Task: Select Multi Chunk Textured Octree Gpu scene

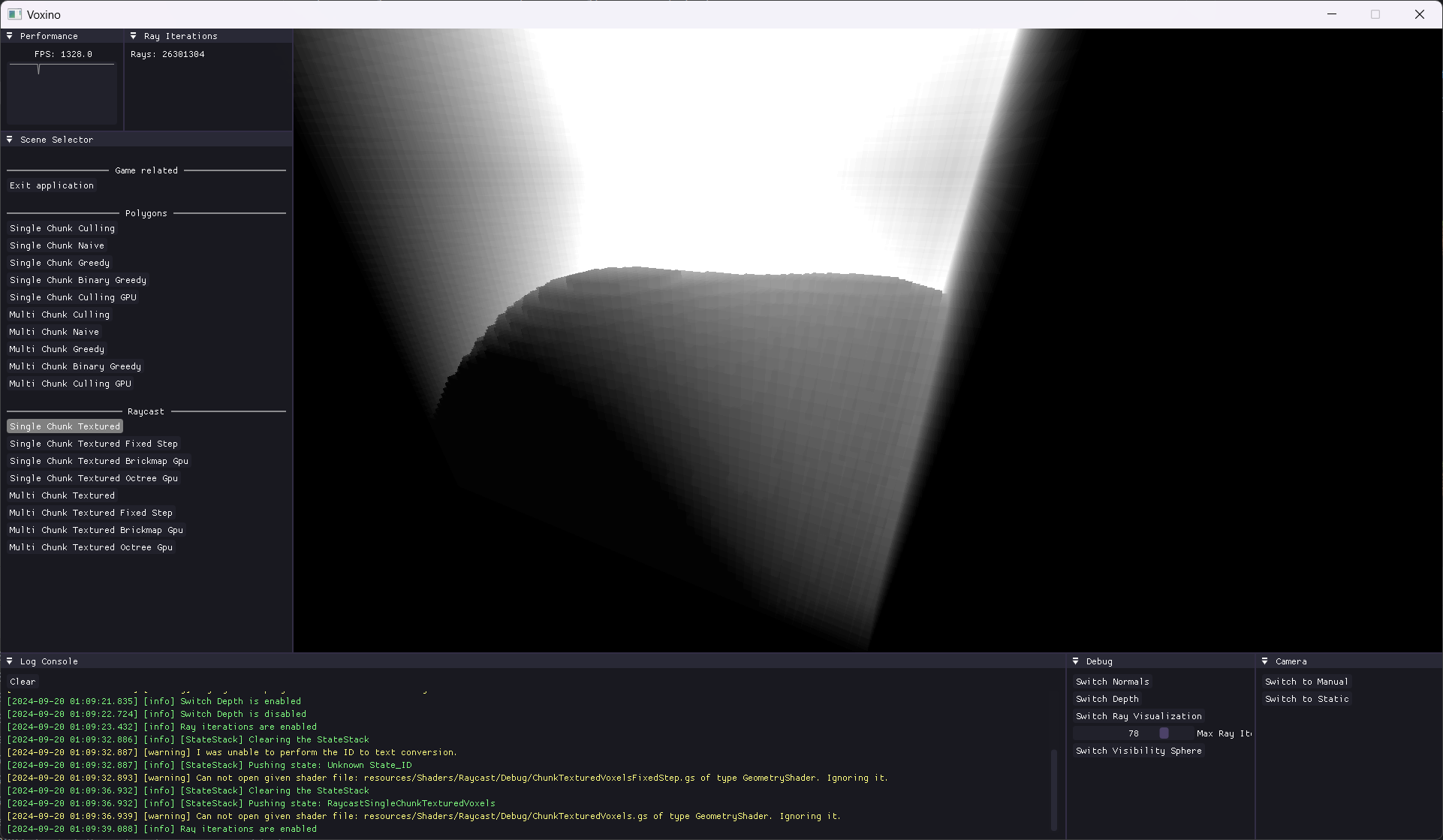Action: (91, 547)
